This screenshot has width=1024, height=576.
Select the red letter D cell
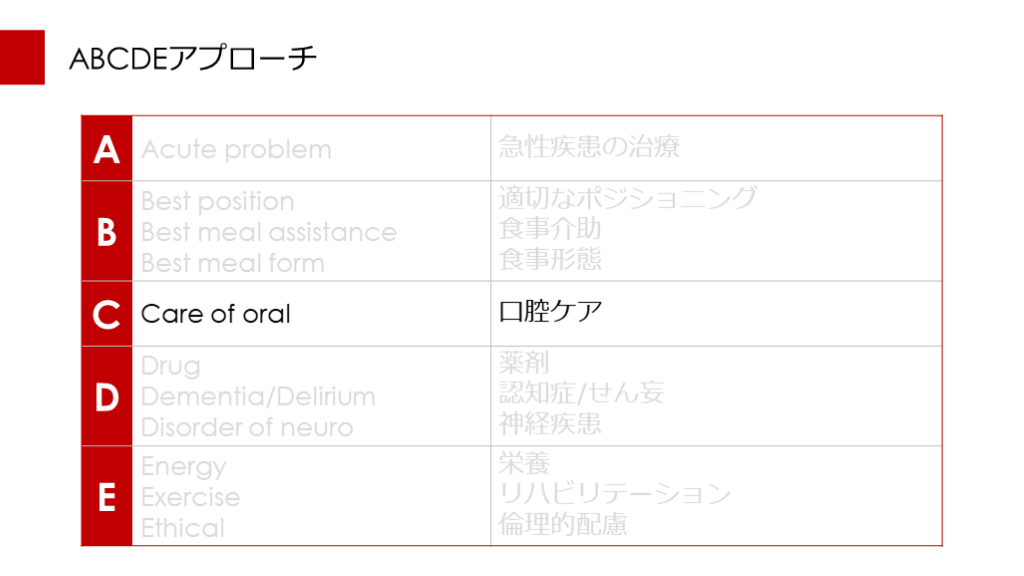(107, 397)
